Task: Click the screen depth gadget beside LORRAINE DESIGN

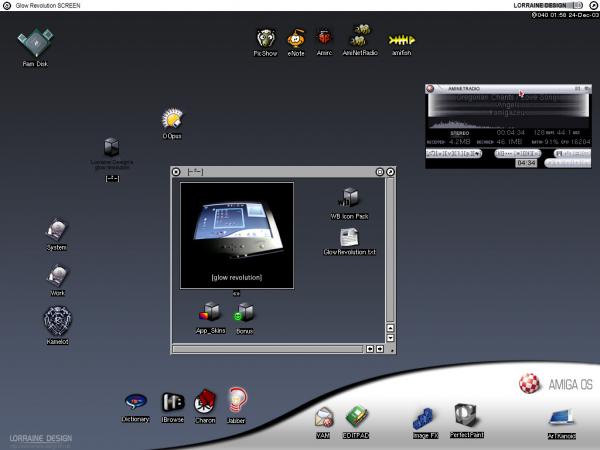Action: (x=593, y=5)
